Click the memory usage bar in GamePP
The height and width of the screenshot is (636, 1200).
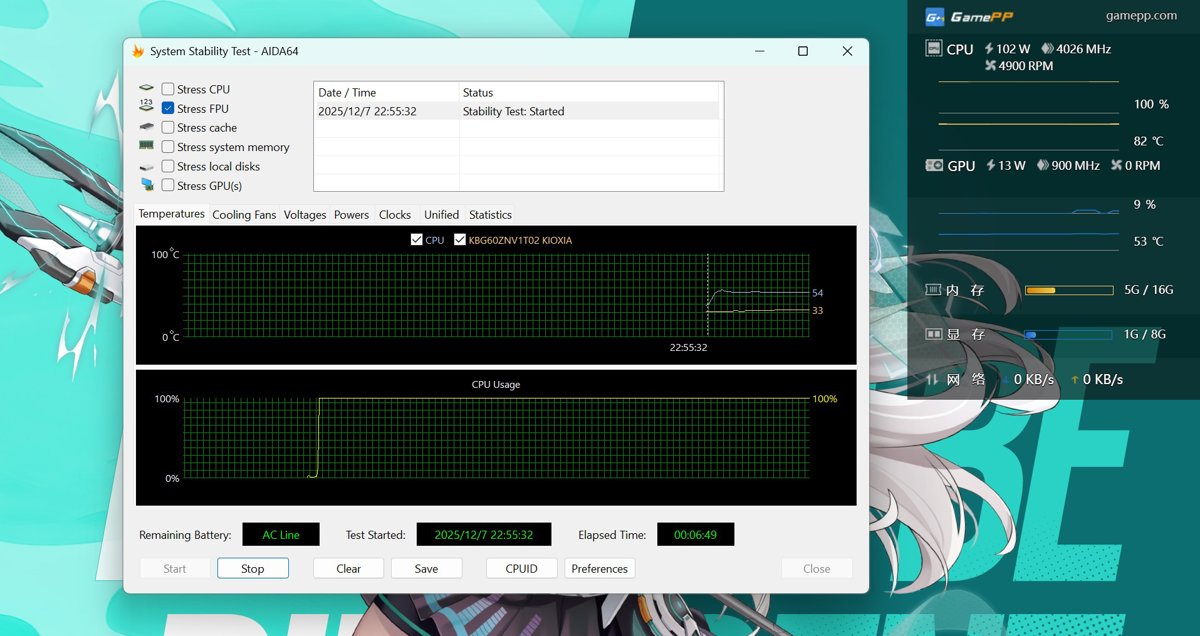[1069, 290]
